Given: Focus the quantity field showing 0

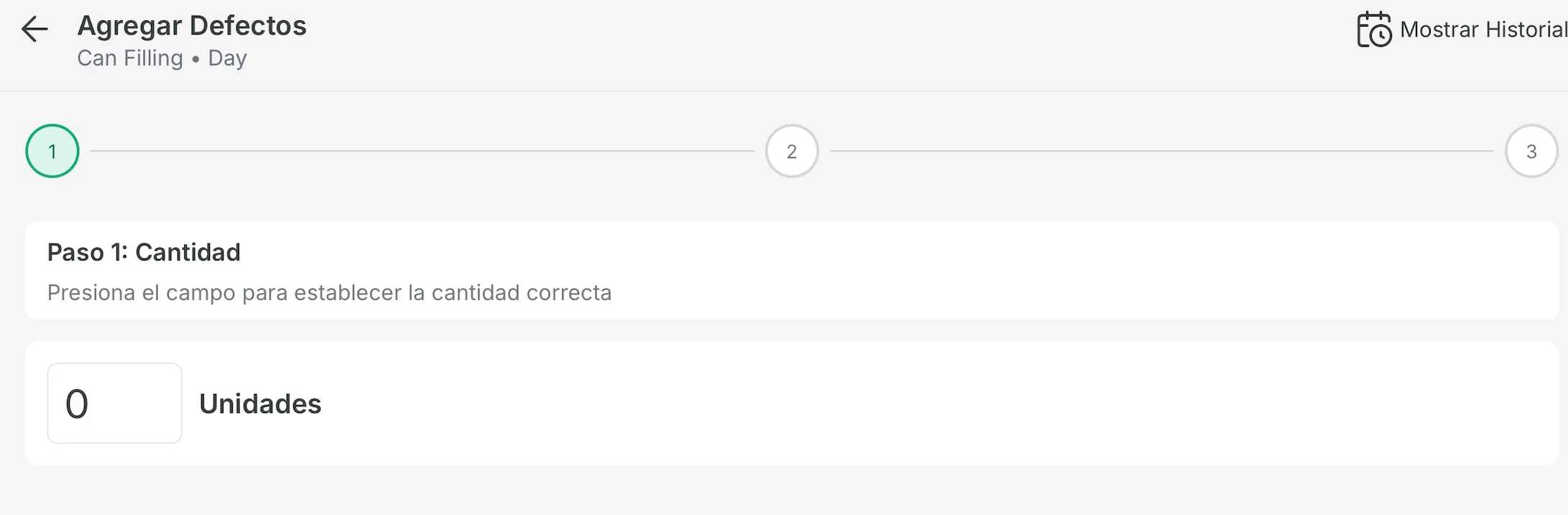Looking at the screenshot, I should pyautogui.click(x=115, y=403).
